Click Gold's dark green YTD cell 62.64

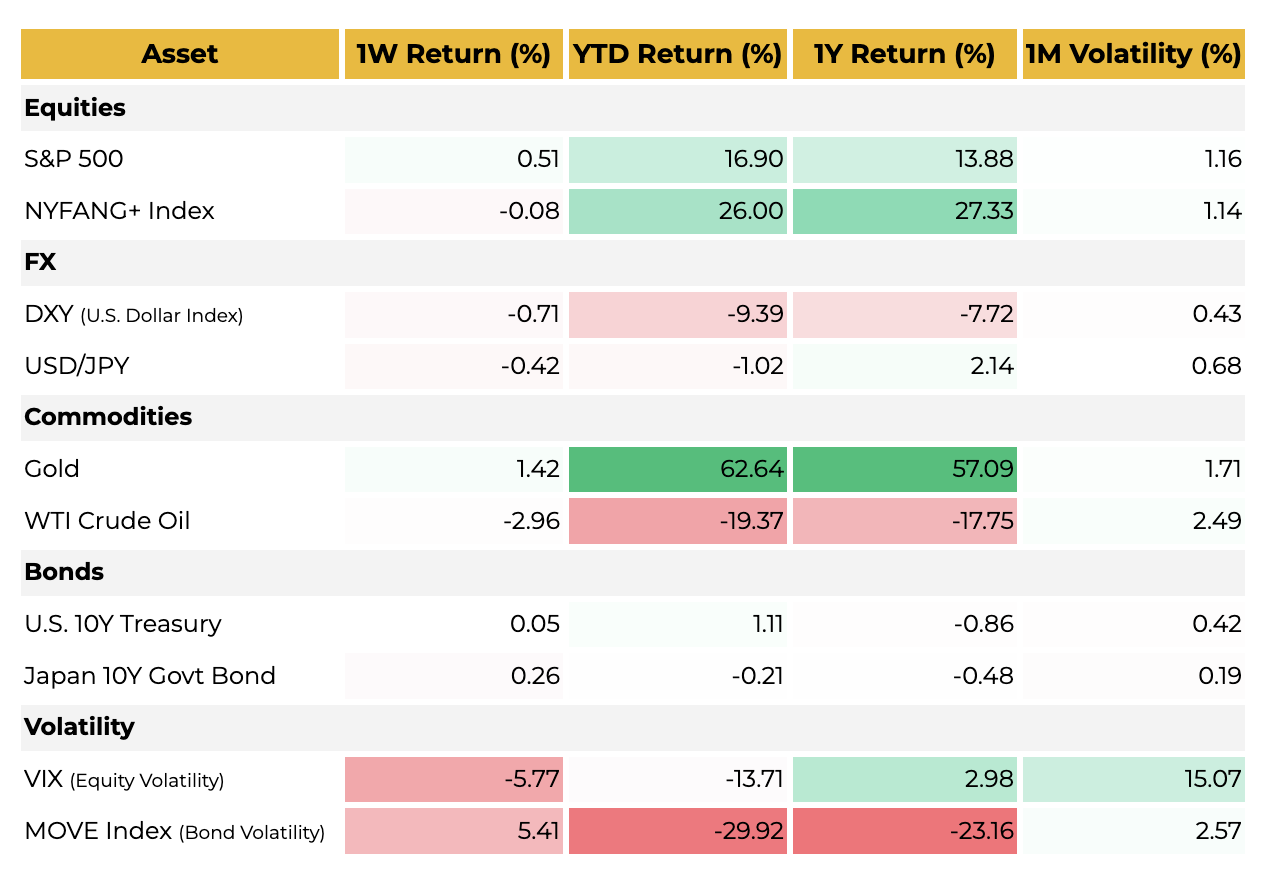pos(677,469)
